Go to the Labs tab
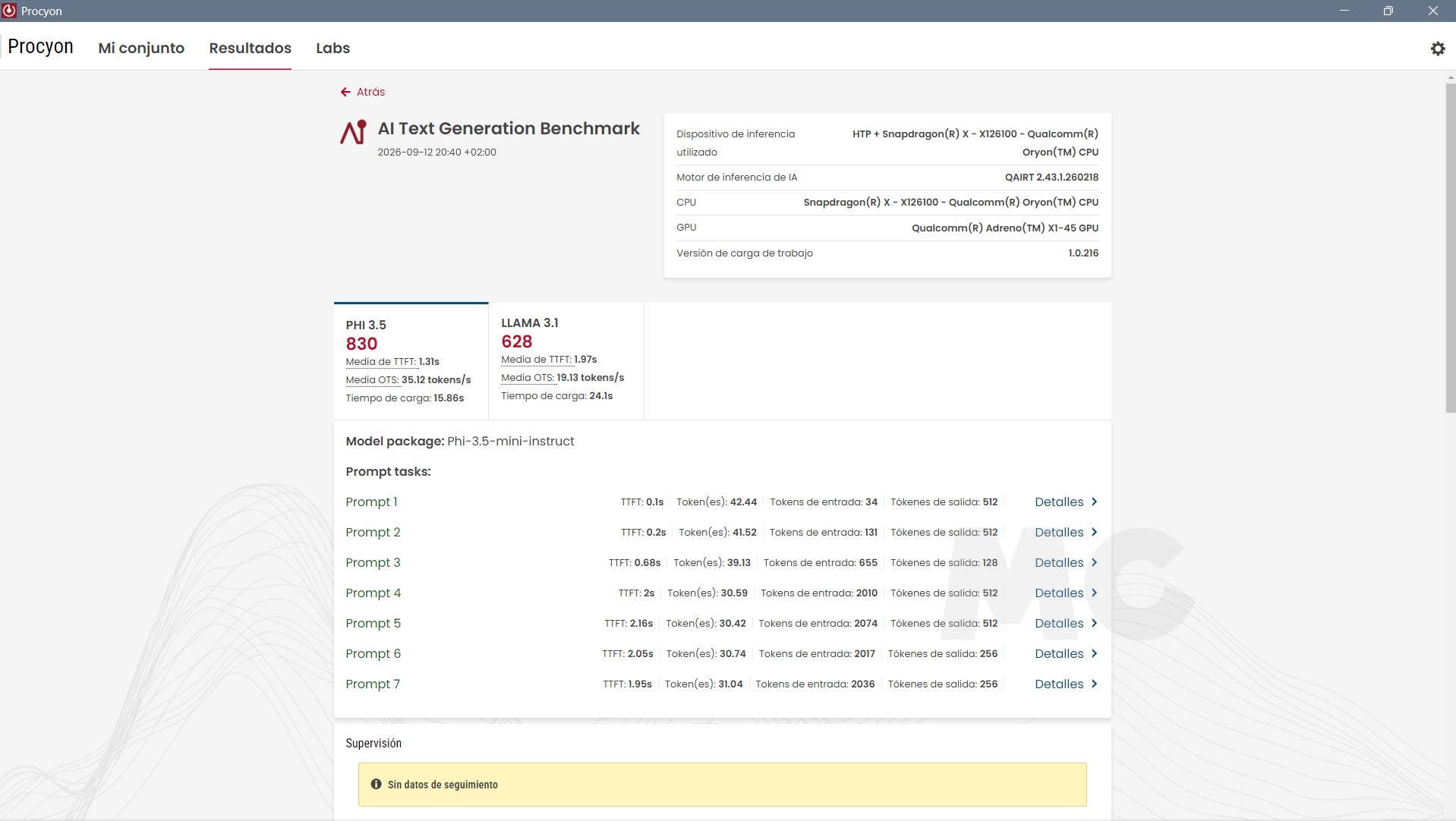This screenshot has width=1456, height=821. tap(332, 48)
